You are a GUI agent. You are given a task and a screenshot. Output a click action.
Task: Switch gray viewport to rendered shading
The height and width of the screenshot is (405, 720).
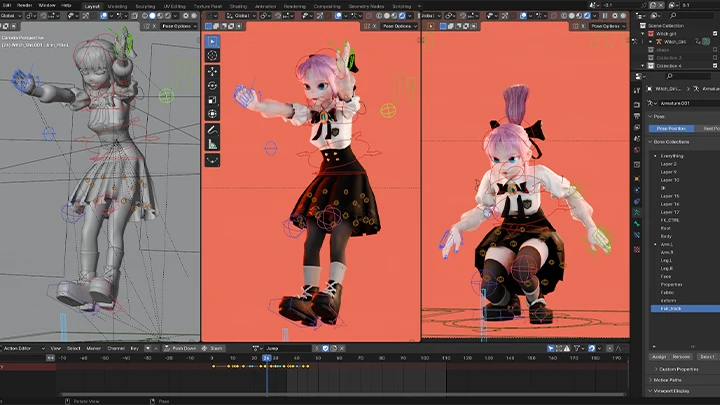[168, 16]
